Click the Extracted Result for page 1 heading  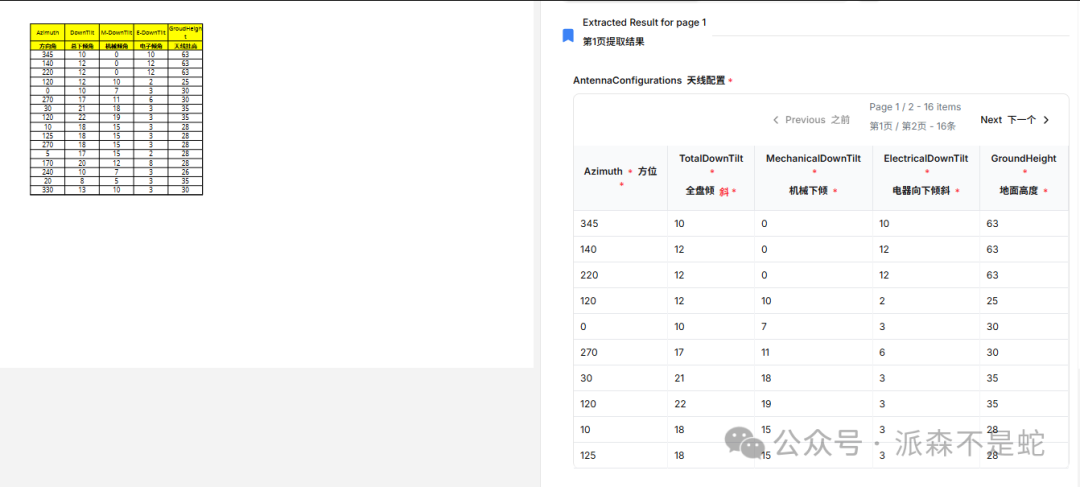coord(645,22)
